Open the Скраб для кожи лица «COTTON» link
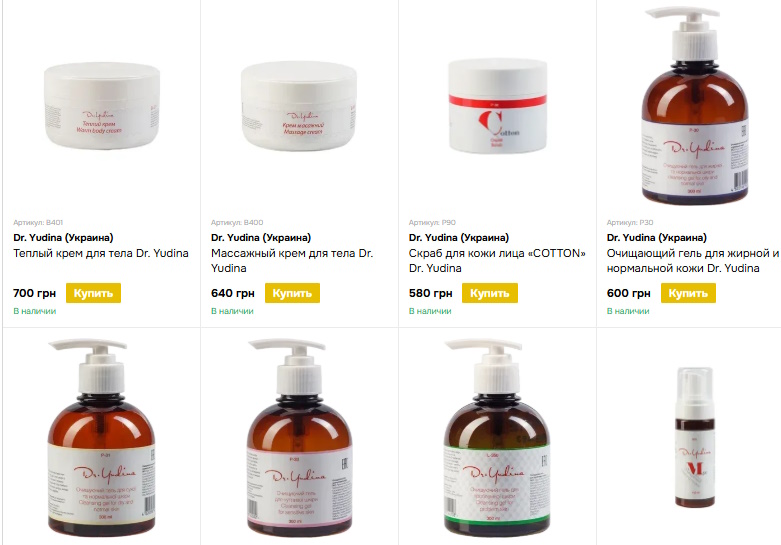The height and width of the screenshot is (545, 781). [x=497, y=261]
